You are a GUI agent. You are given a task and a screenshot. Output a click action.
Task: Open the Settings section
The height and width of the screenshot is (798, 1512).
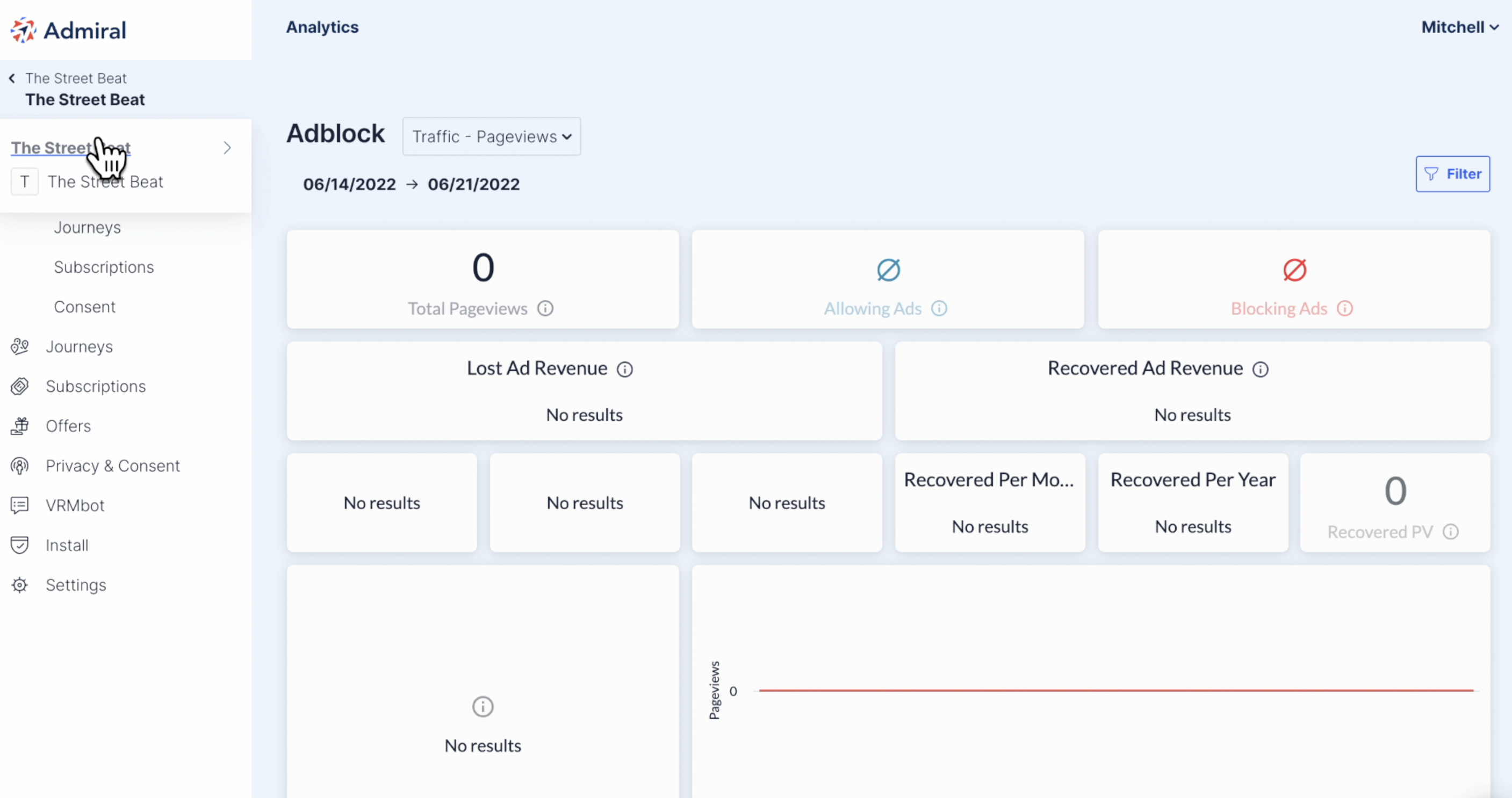(76, 585)
